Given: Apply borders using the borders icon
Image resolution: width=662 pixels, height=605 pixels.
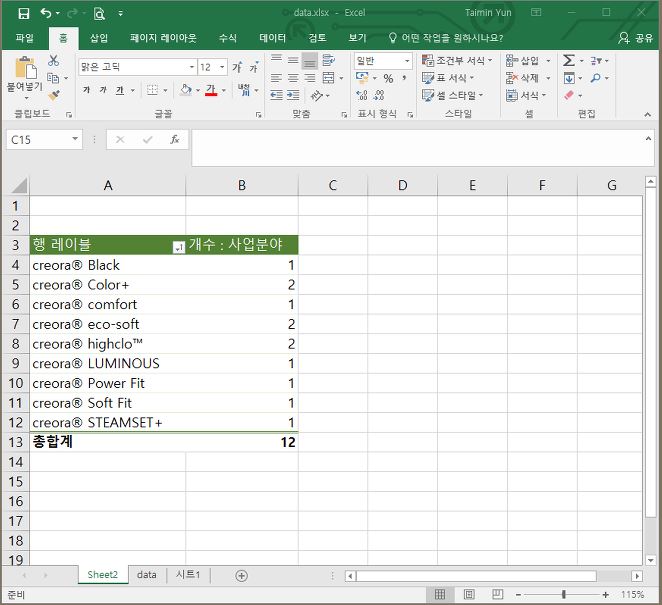Looking at the screenshot, I should (x=152, y=90).
